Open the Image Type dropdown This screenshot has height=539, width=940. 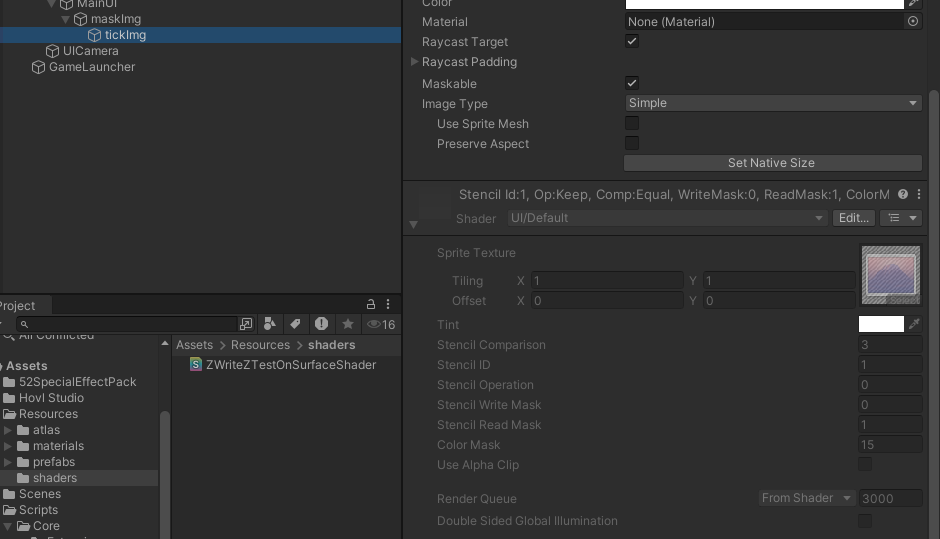tap(772, 103)
